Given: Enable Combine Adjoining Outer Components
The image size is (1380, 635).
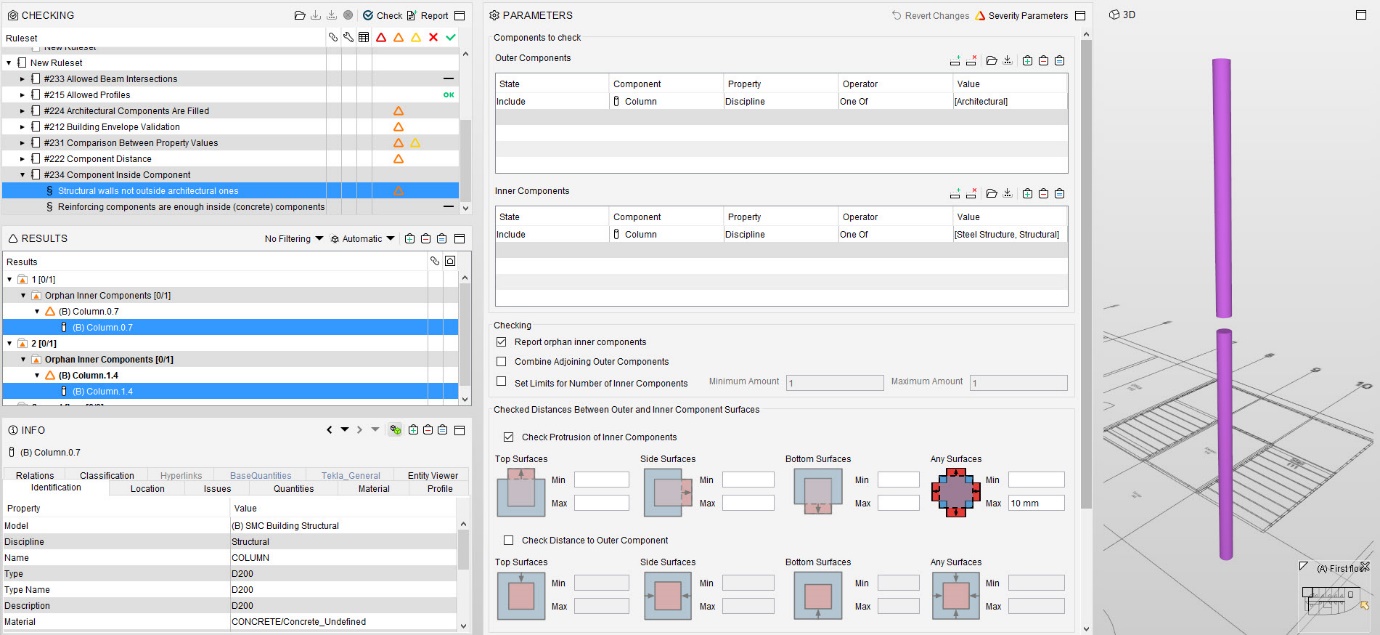Looking at the screenshot, I should 502,362.
